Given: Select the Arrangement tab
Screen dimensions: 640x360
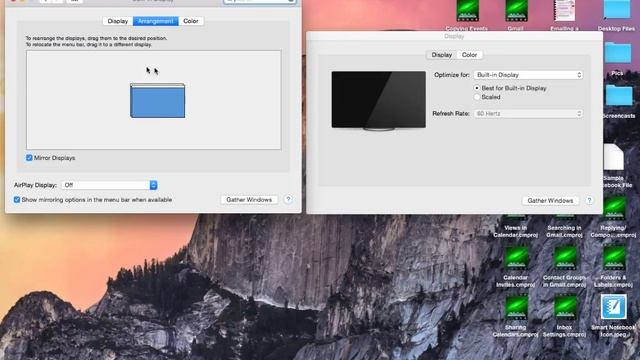Looking at the screenshot, I should tap(156, 21).
